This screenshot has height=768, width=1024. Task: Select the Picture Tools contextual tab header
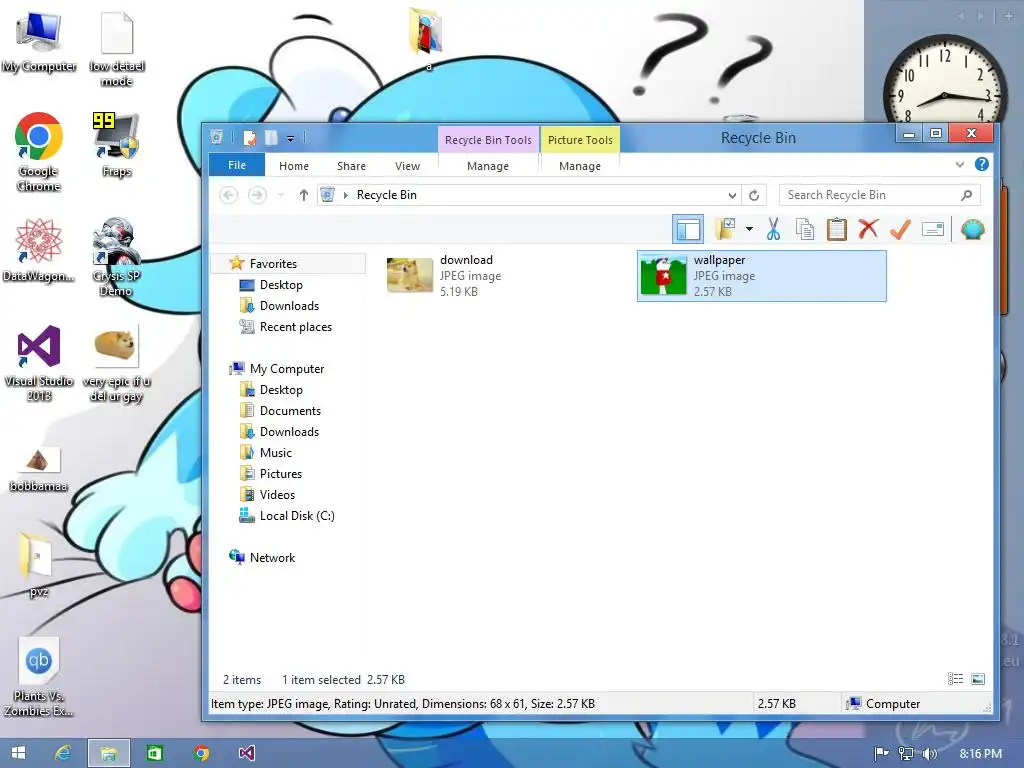pyautogui.click(x=580, y=140)
